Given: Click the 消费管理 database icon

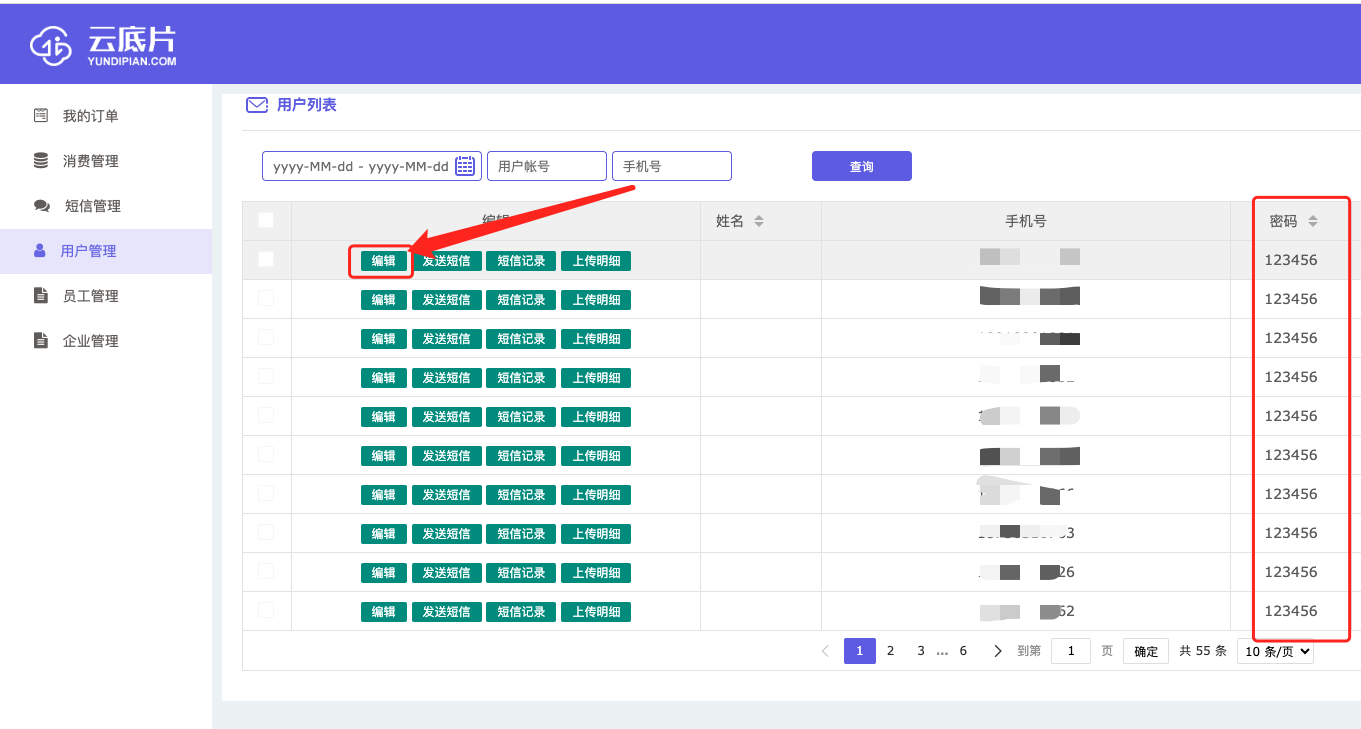Looking at the screenshot, I should pyautogui.click(x=41, y=161).
